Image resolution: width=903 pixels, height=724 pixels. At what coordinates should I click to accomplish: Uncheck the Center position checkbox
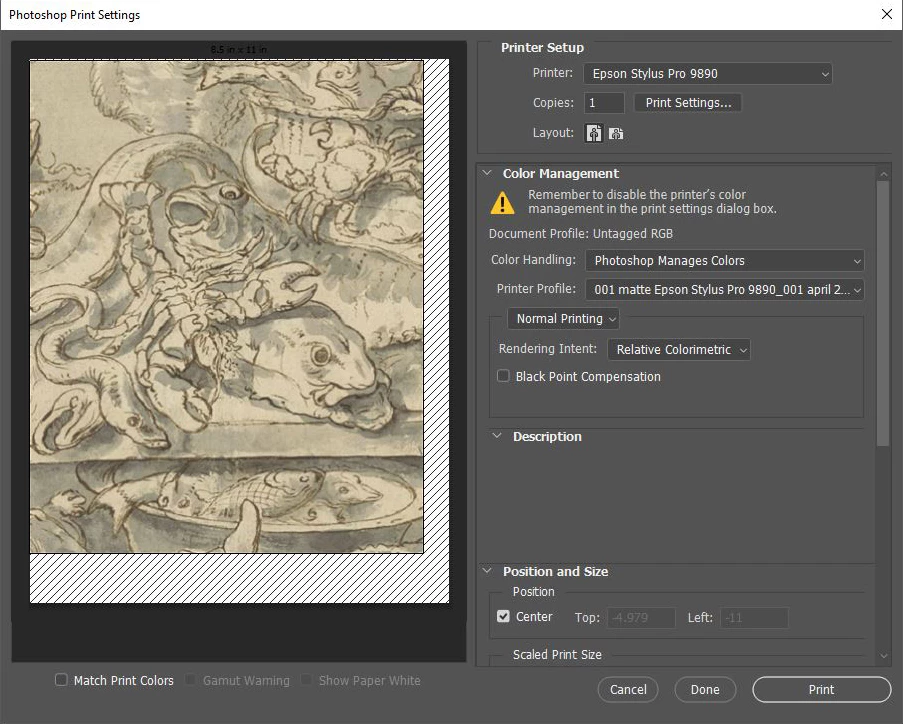click(503, 616)
